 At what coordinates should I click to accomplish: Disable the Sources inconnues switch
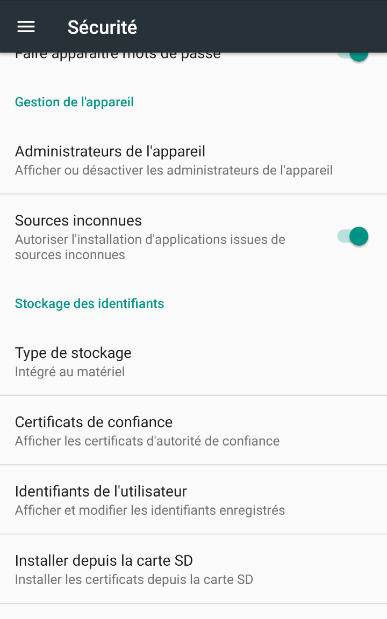click(x=353, y=236)
